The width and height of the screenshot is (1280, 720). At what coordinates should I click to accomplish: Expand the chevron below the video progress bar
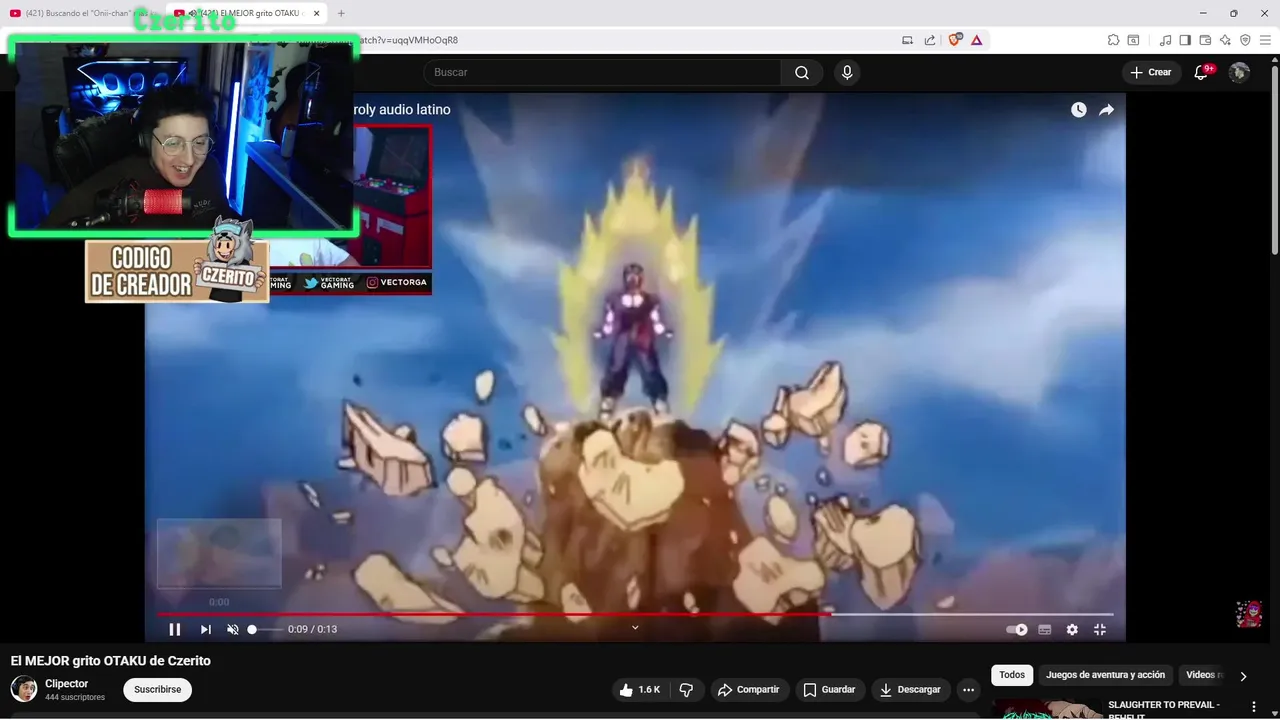coord(635,628)
